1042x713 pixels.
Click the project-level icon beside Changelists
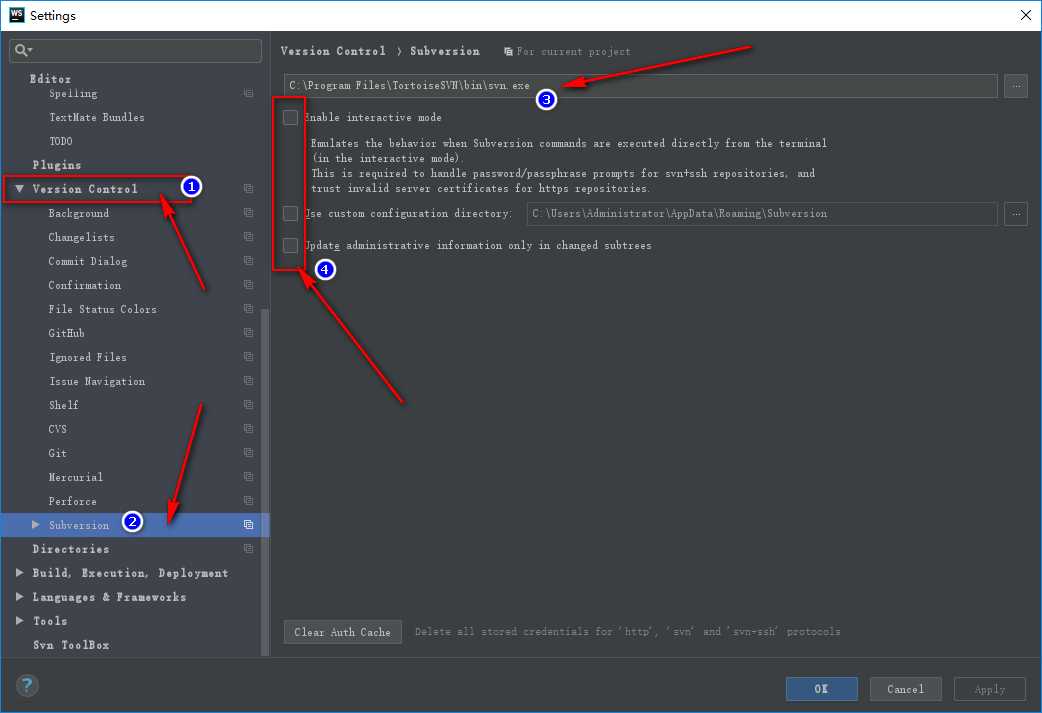(249, 237)
